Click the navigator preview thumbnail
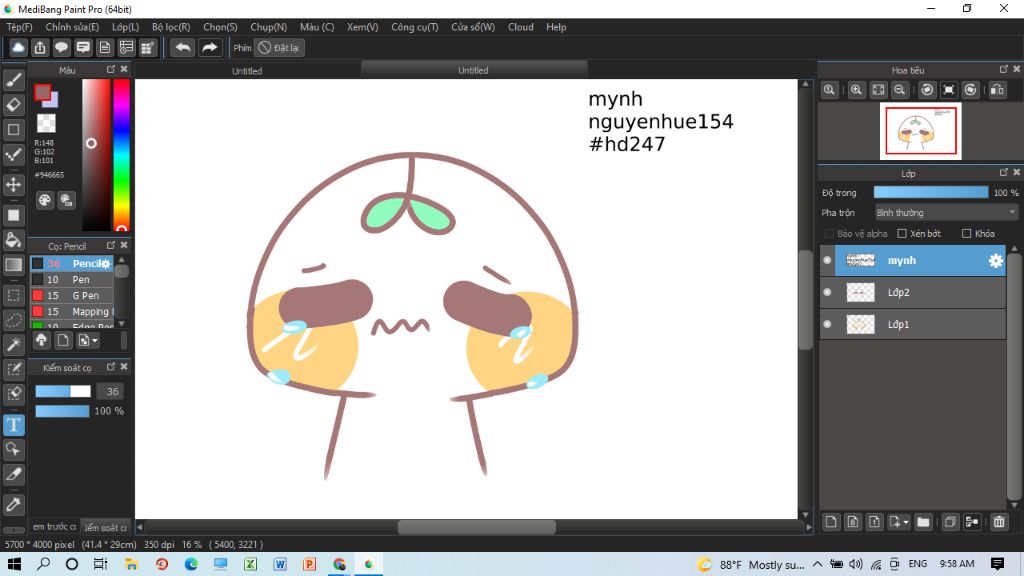The image size is (1024, 576). pyautogui.click(x=921, y=131)
